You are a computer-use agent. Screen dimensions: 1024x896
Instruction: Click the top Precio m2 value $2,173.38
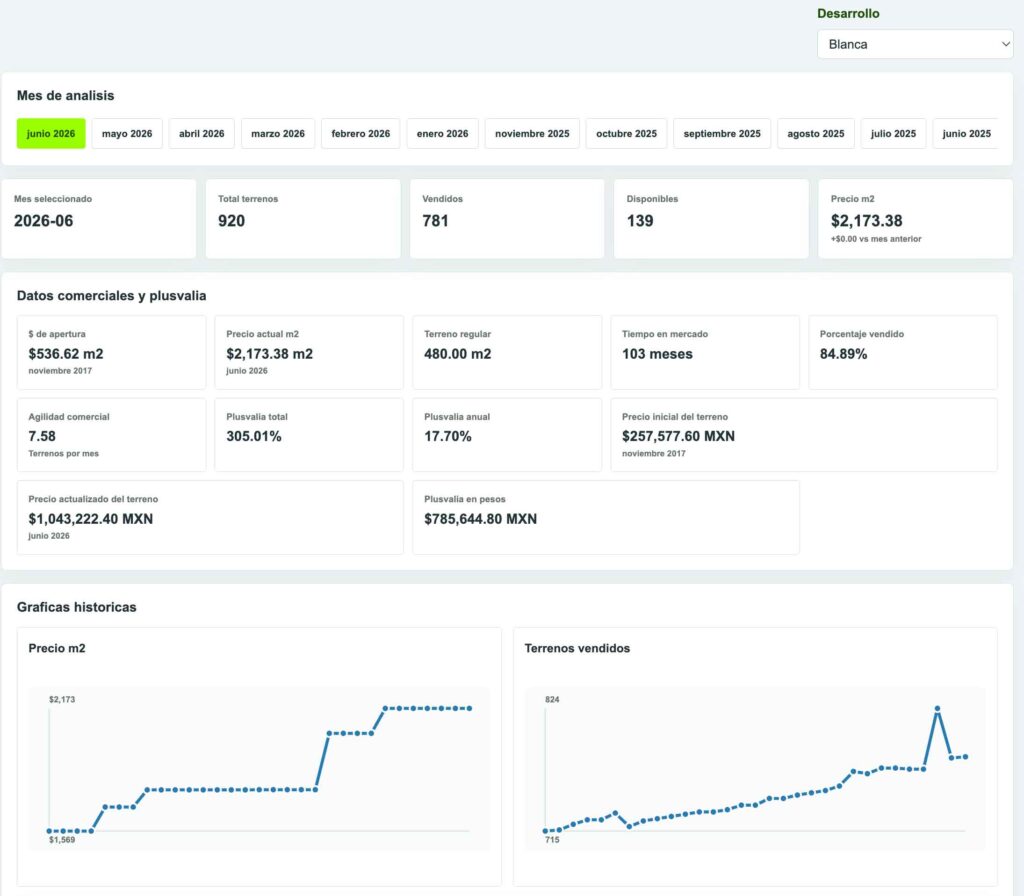pyautogui.click(x=866, y=221)
